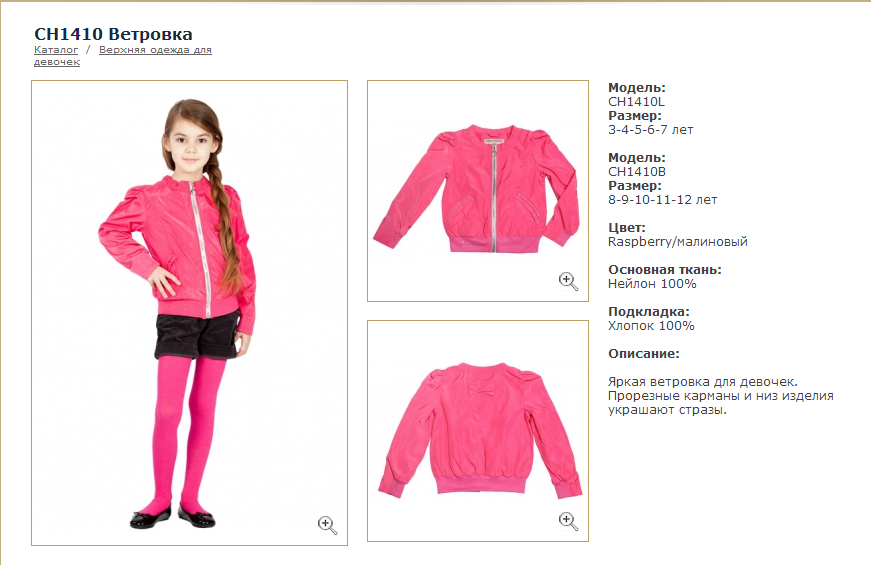Click the Описание heading
Viewport: 871px width, 565px height.
coord(644,354)
